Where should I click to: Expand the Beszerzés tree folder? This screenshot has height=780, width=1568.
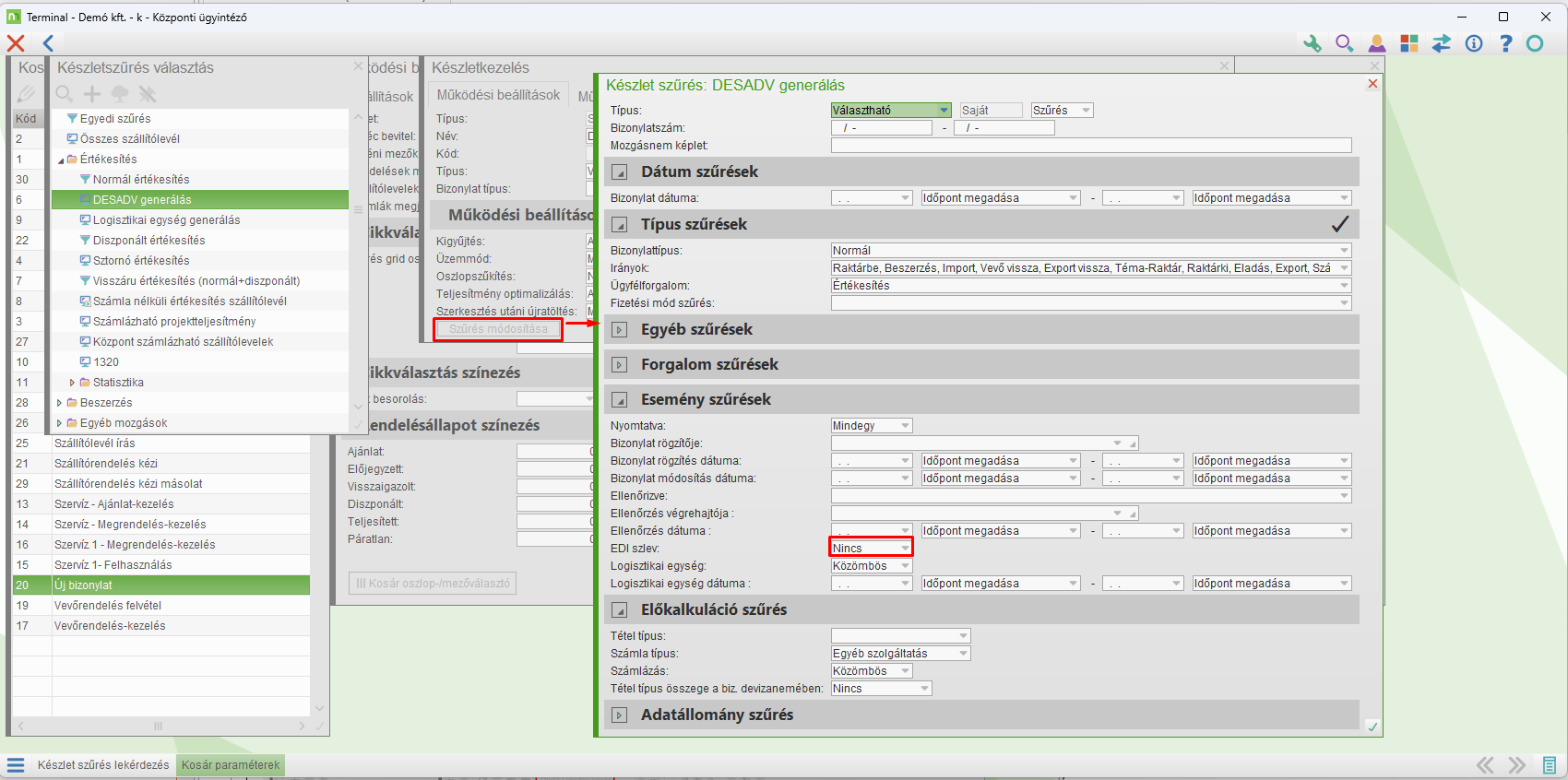(x=59, y=403)
